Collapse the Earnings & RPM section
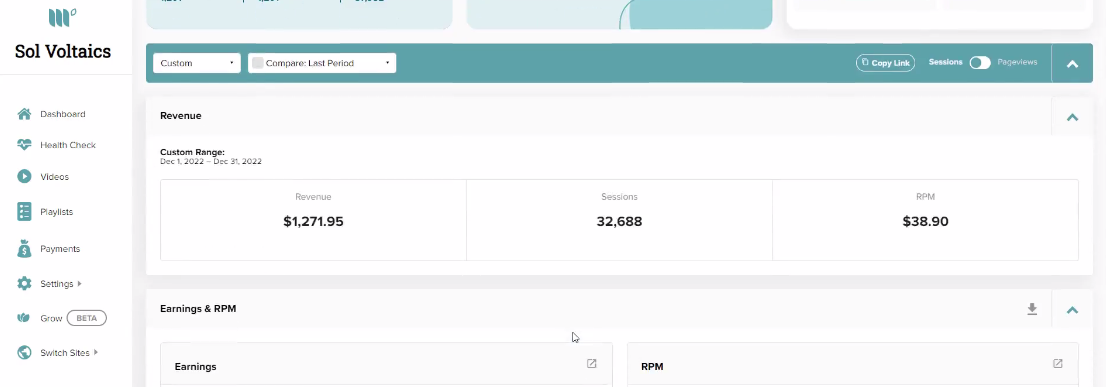 1072,309
